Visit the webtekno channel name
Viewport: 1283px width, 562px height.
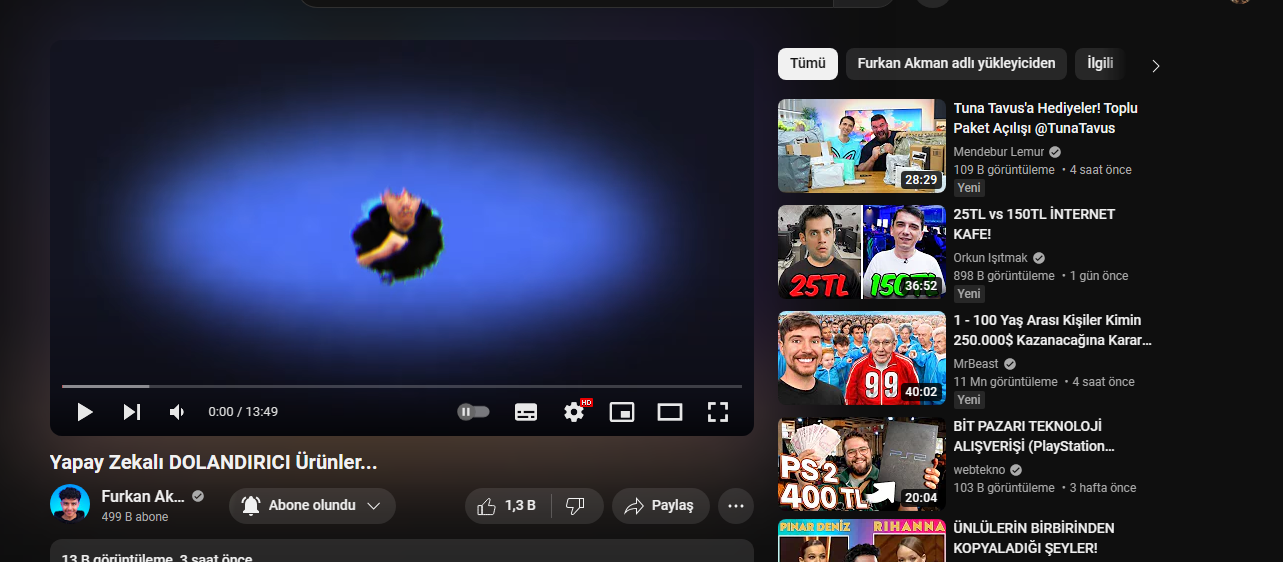pyautogui.click(x=980, y=470)
